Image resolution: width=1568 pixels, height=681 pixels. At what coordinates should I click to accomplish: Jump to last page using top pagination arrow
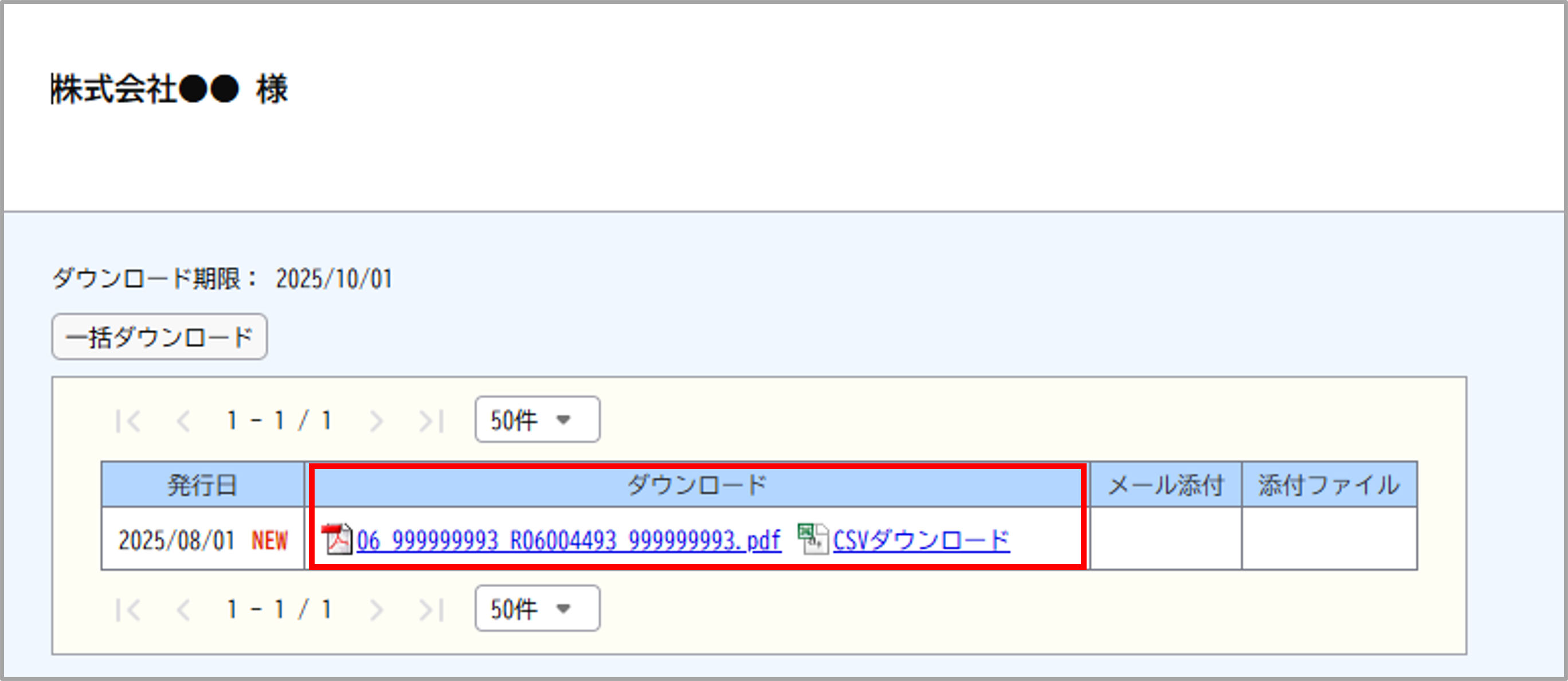point(432,419)
